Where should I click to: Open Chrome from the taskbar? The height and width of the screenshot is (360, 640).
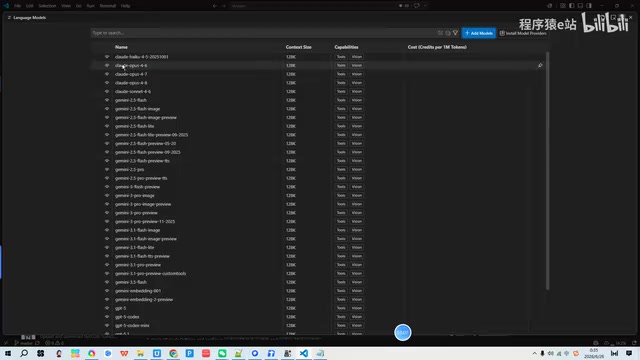(x=173, y=353)
